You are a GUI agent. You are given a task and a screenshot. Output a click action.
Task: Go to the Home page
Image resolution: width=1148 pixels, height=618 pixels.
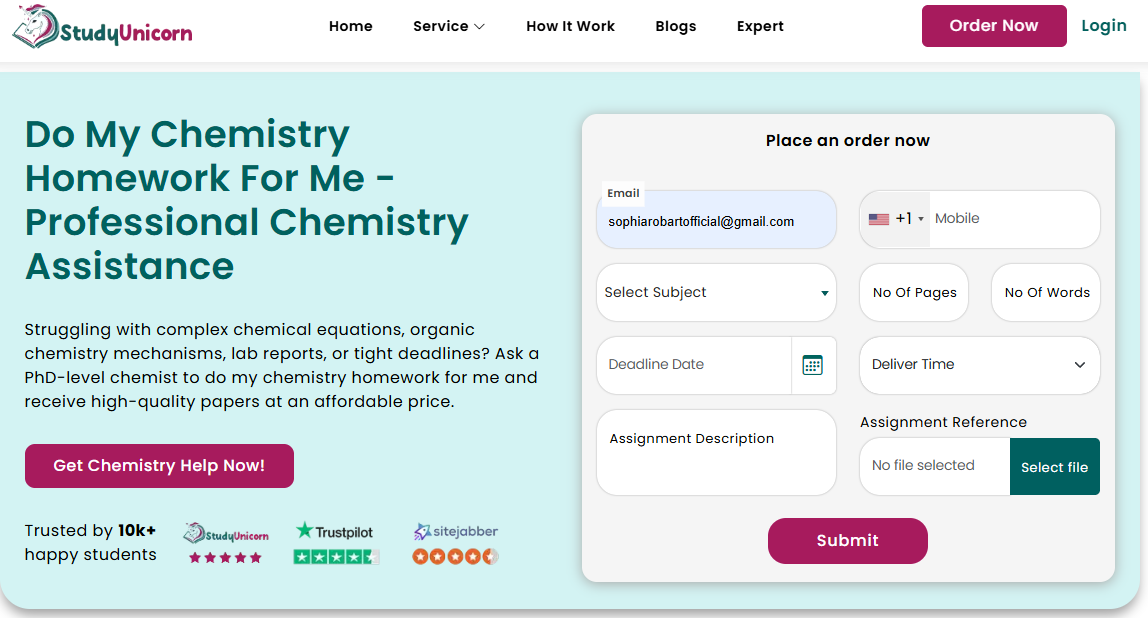350,26
